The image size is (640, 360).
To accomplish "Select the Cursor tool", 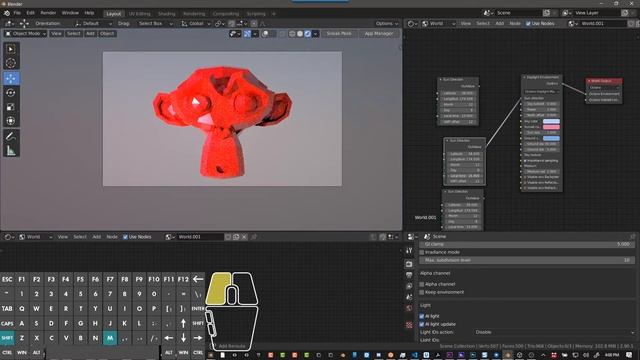I will click(x=11, y=63).
